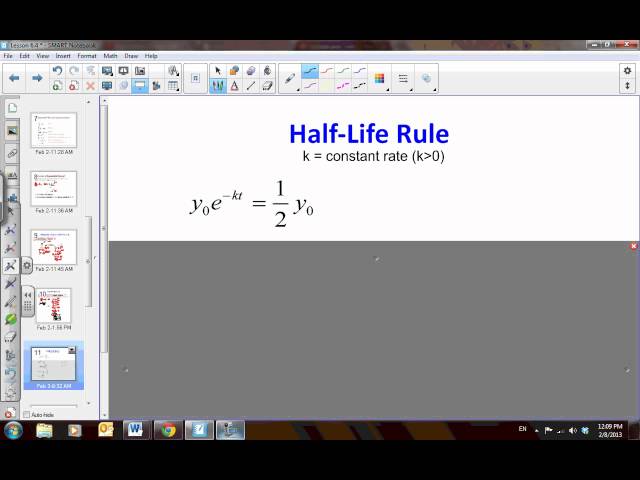Switch to Gallery tab in sidebar
The height and width of the screenshot is (480, 640).
click(12, 131)
